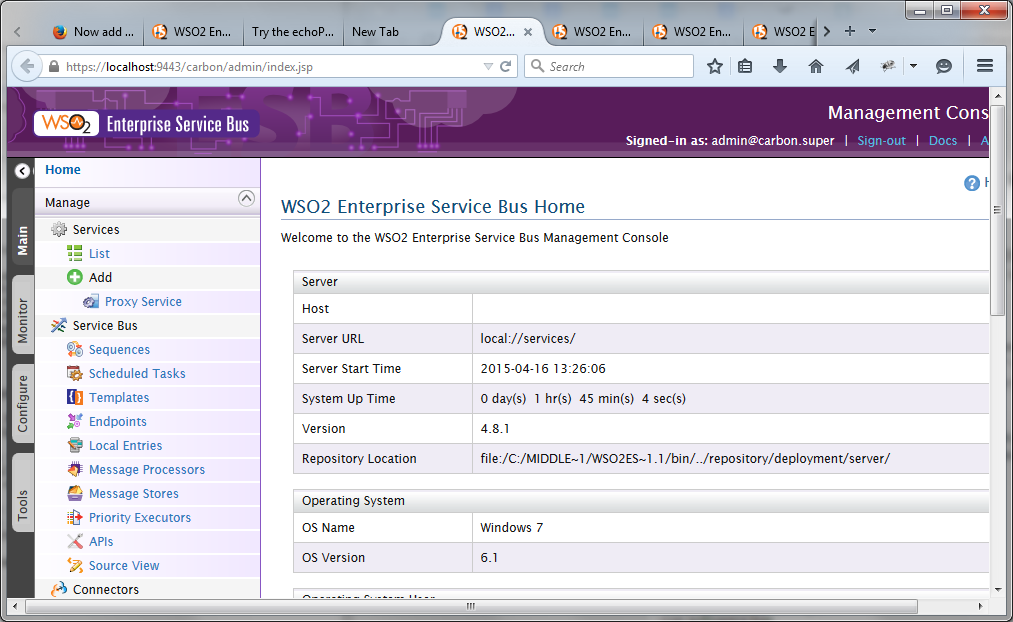Open the list all tabs dropdown
The image size is (1013, 622).
pos(872,31)
